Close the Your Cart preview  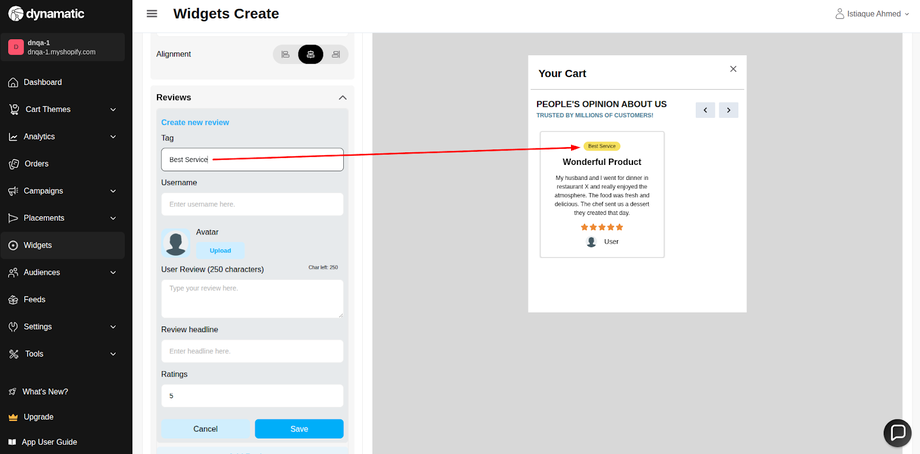pos(733,69)
